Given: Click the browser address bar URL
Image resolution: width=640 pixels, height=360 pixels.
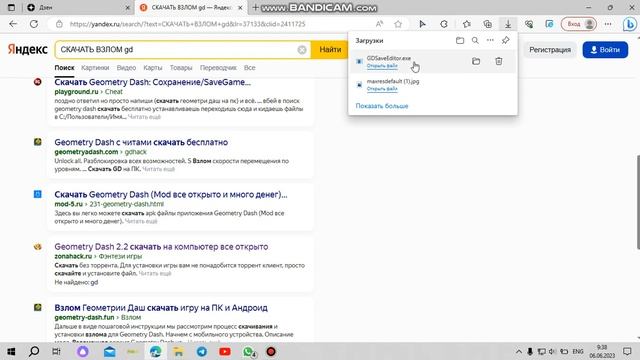Looking at the screenshot, I should pyautogui.click(x=187, y=24).
